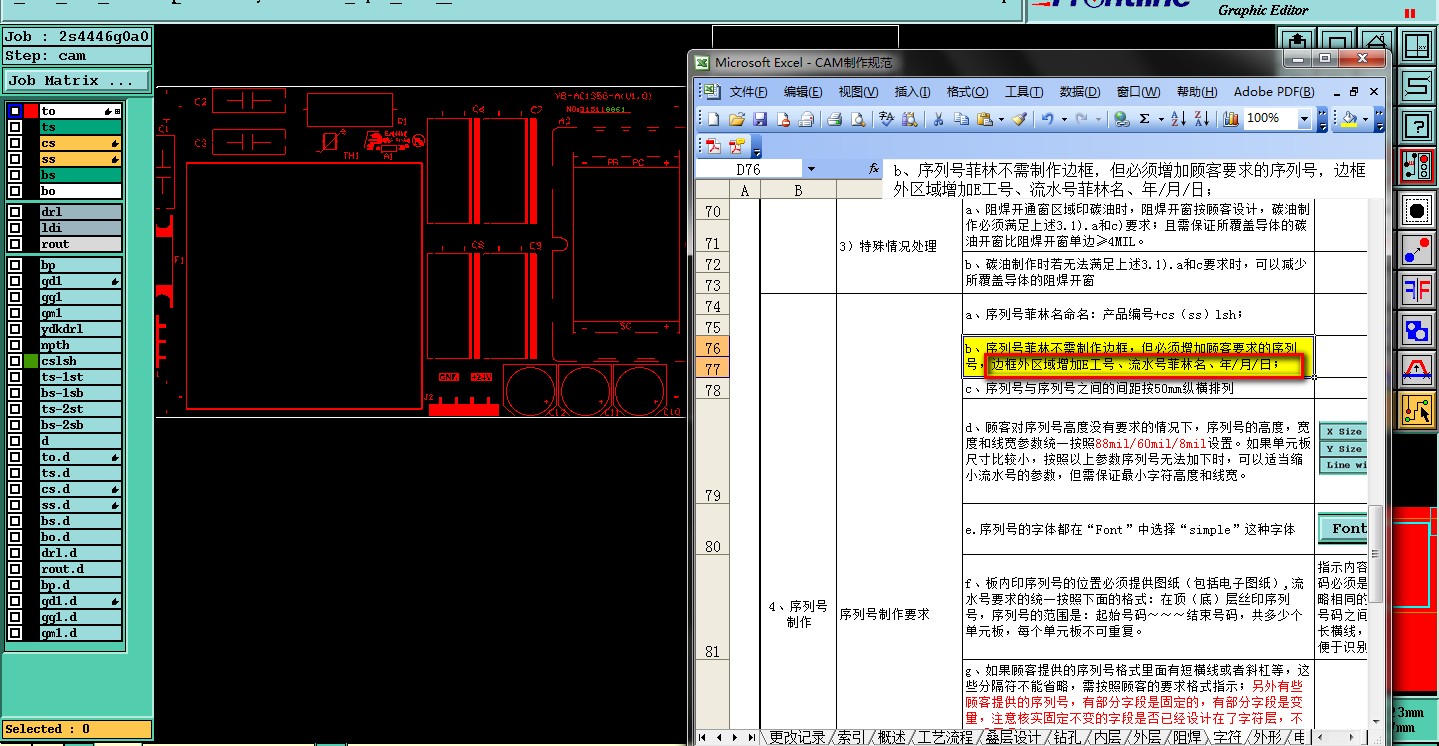
Task: Click green color swatch of layer cslsh
Action: tap(31, 361)
